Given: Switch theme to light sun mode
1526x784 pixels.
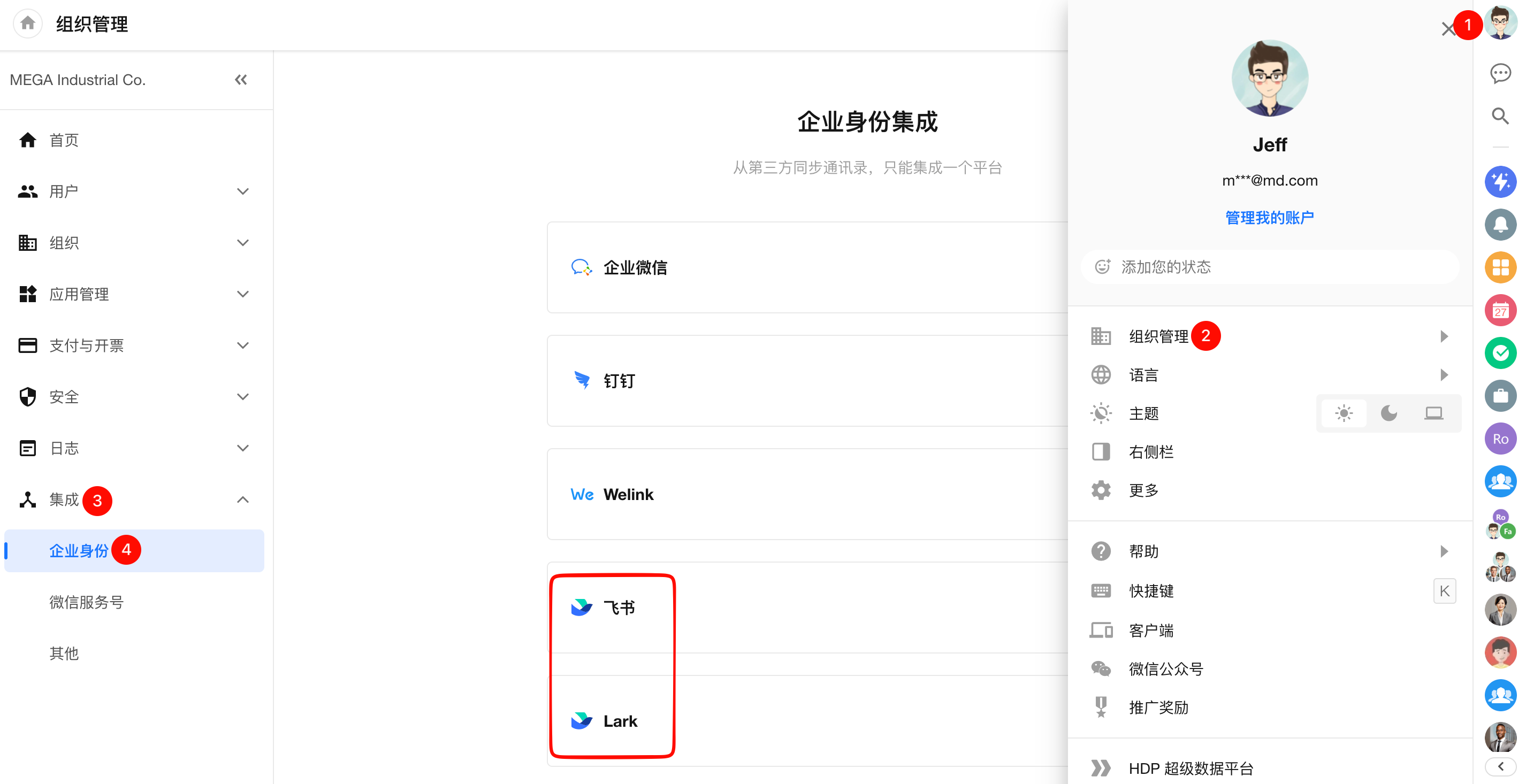Looking at the screenshot, I should (x=1344, y=413).
